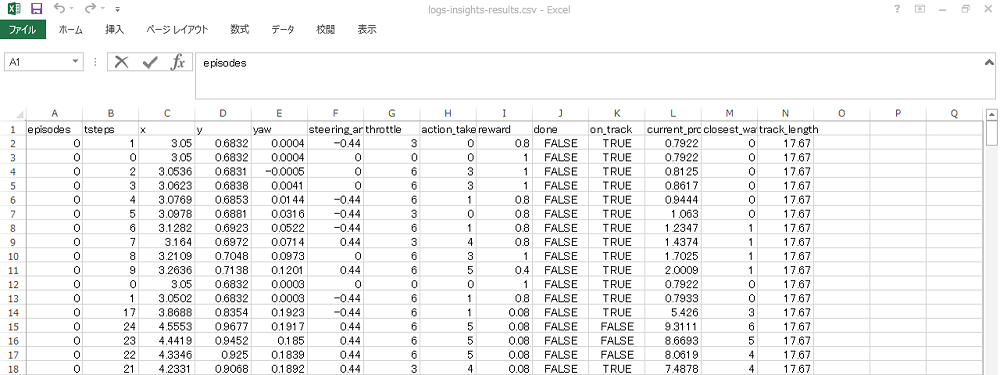Image resolution: width=1000 pixels, height=375 pixels.
Task: Select all cells via corner triangle
Action: point(19,114)
